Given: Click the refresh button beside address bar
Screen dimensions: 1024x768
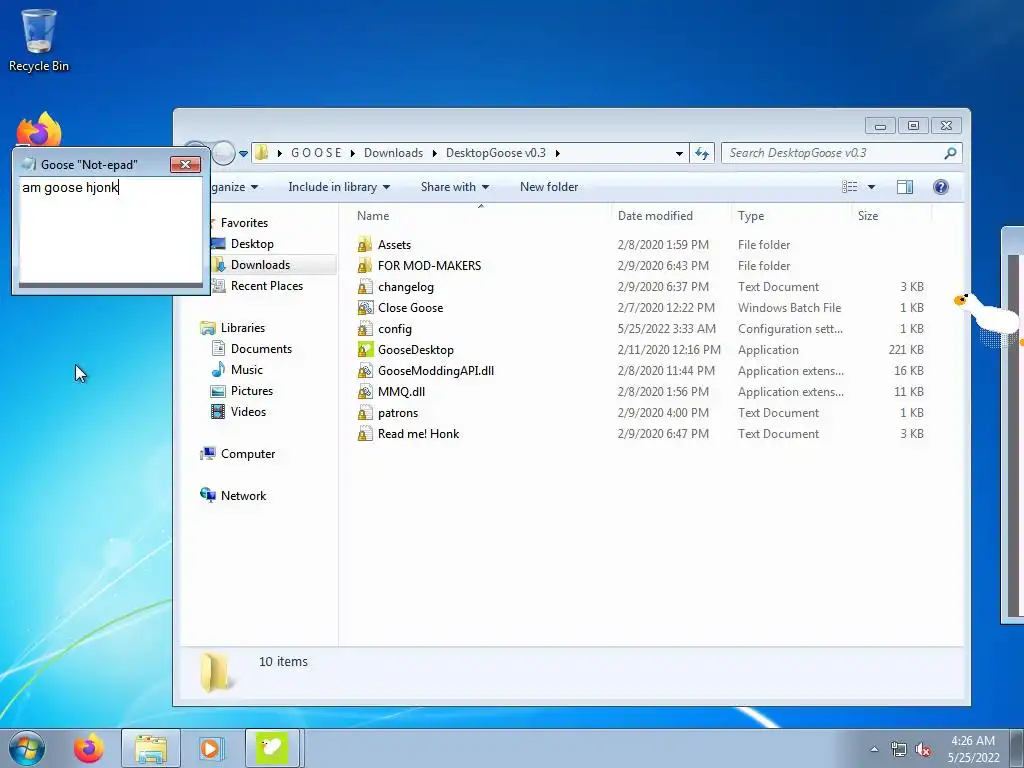Looking at the screenshot, I should [x=702, y=153].
